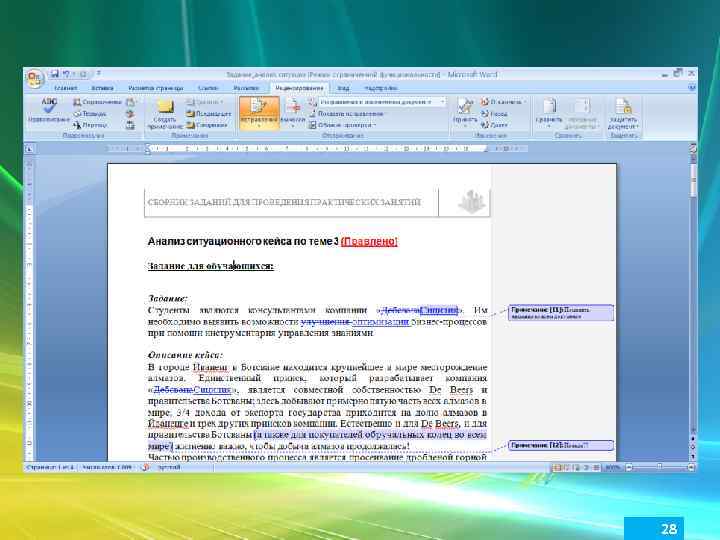Screen dimensions: 720x540
Task: Click the Перевод translate tool
Action: [x=90, y=125]
